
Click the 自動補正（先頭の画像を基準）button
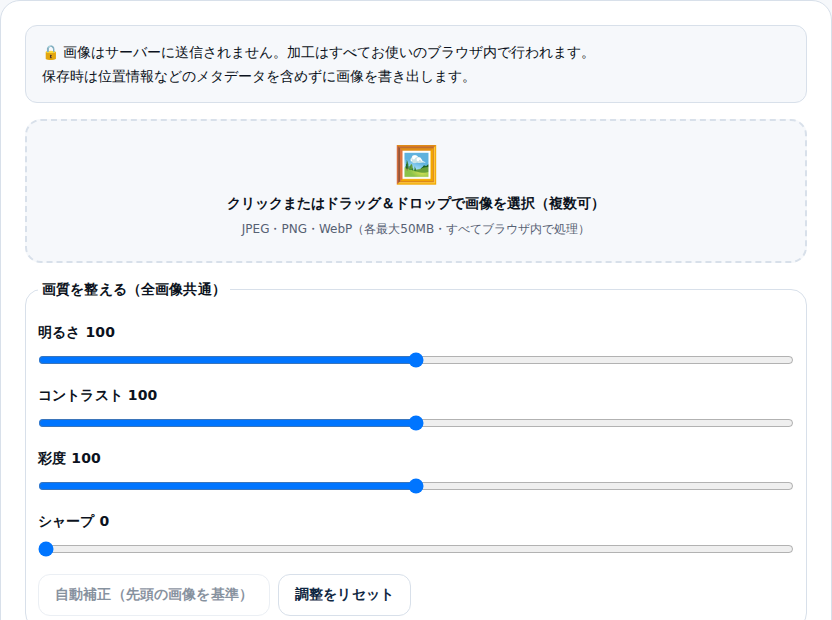pyautogui.click(x=154, y=595)
